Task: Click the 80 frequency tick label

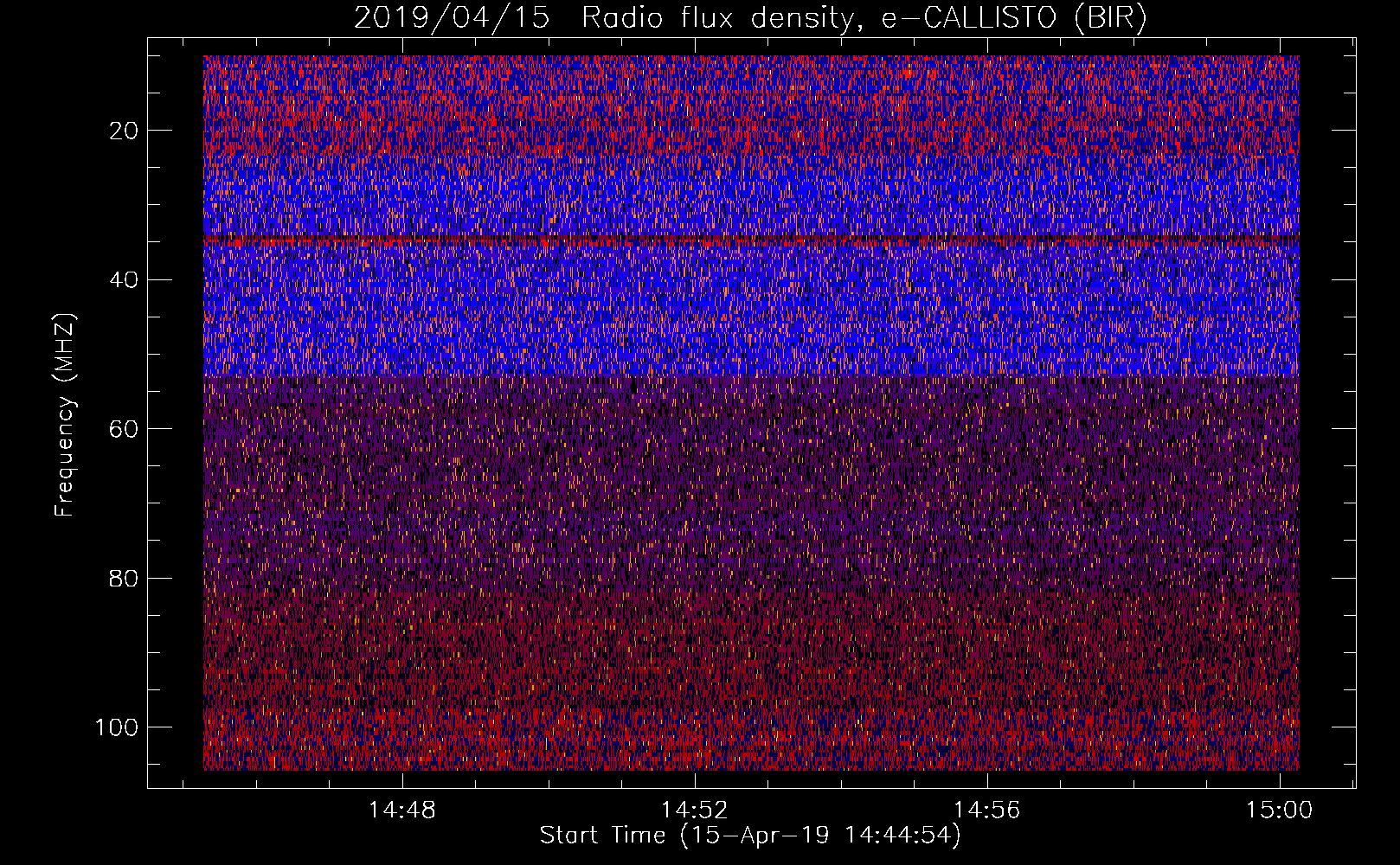Action: pos(124,578)
